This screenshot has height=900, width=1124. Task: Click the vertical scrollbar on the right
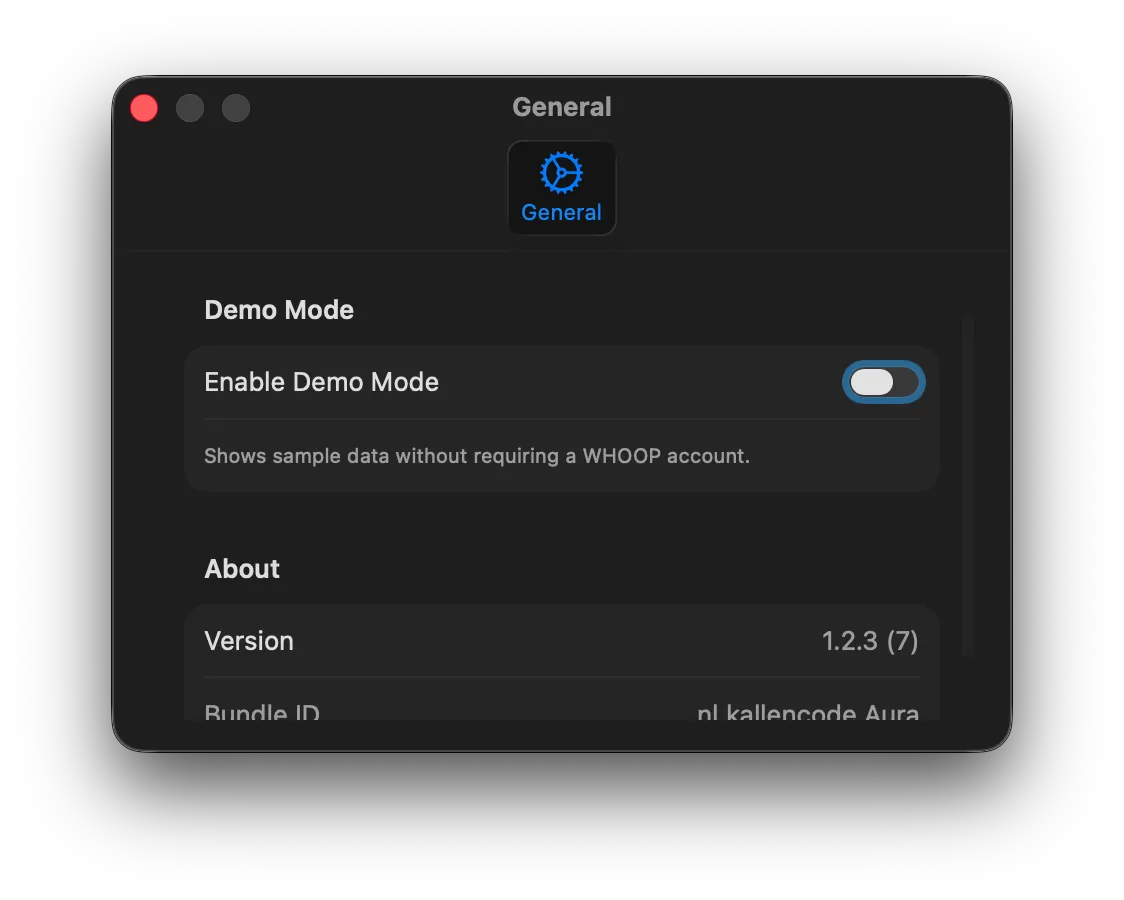(x=968, y=484)
